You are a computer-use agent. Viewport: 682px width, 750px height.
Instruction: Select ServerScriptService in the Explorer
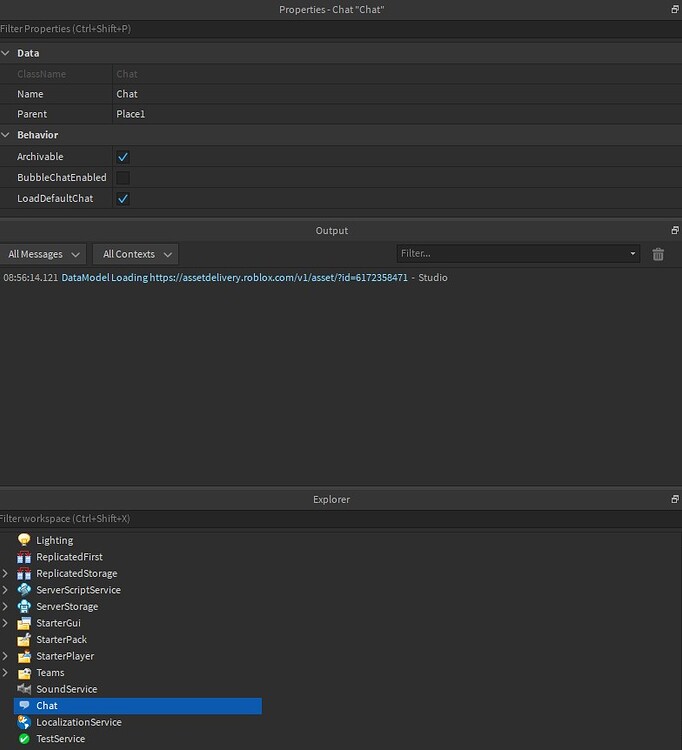click(78, 590)
